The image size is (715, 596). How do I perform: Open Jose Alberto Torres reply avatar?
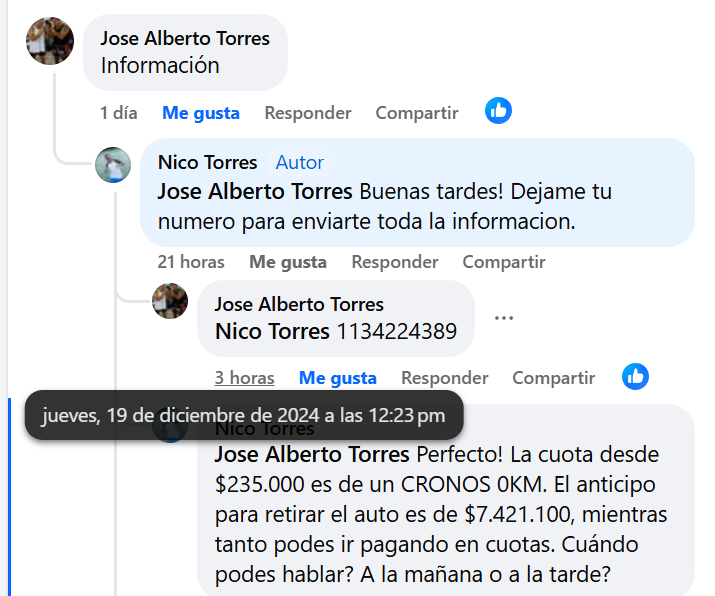[x=170, y=301]
